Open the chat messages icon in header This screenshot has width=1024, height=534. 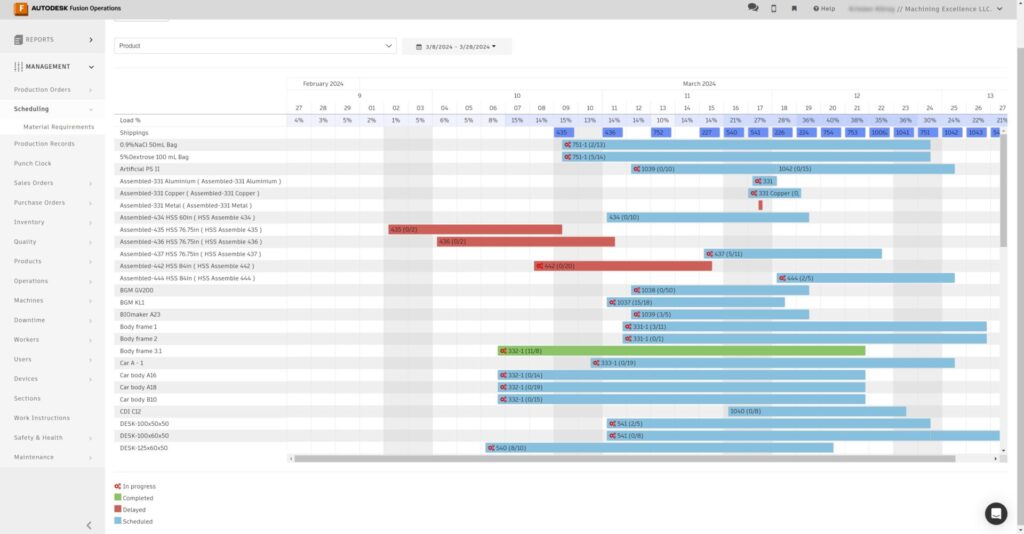point(753,8)
